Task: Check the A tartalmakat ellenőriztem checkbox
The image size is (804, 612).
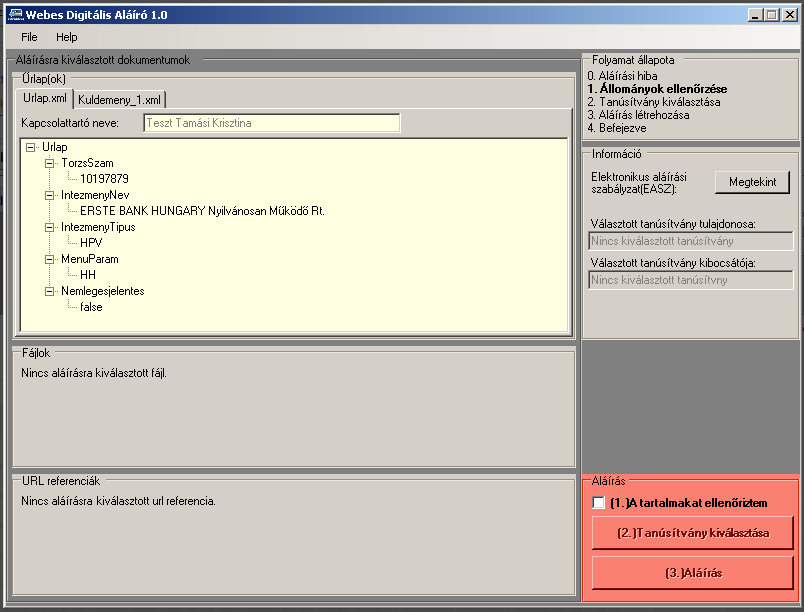Action: (x=598, y=503)
